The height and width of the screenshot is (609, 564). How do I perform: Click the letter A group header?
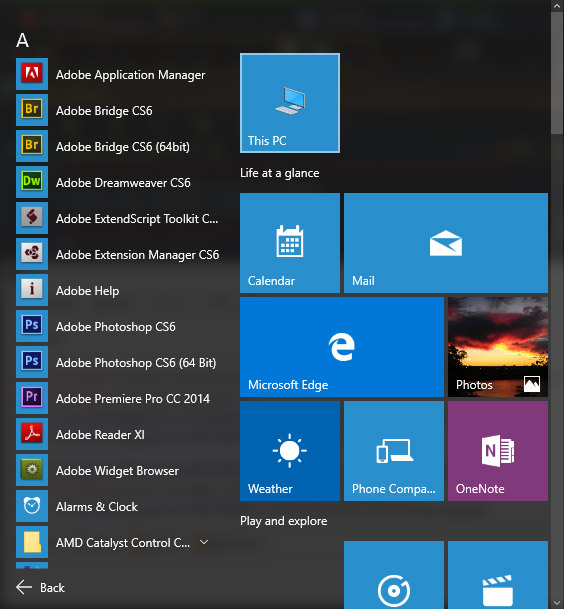coord(23,40)
